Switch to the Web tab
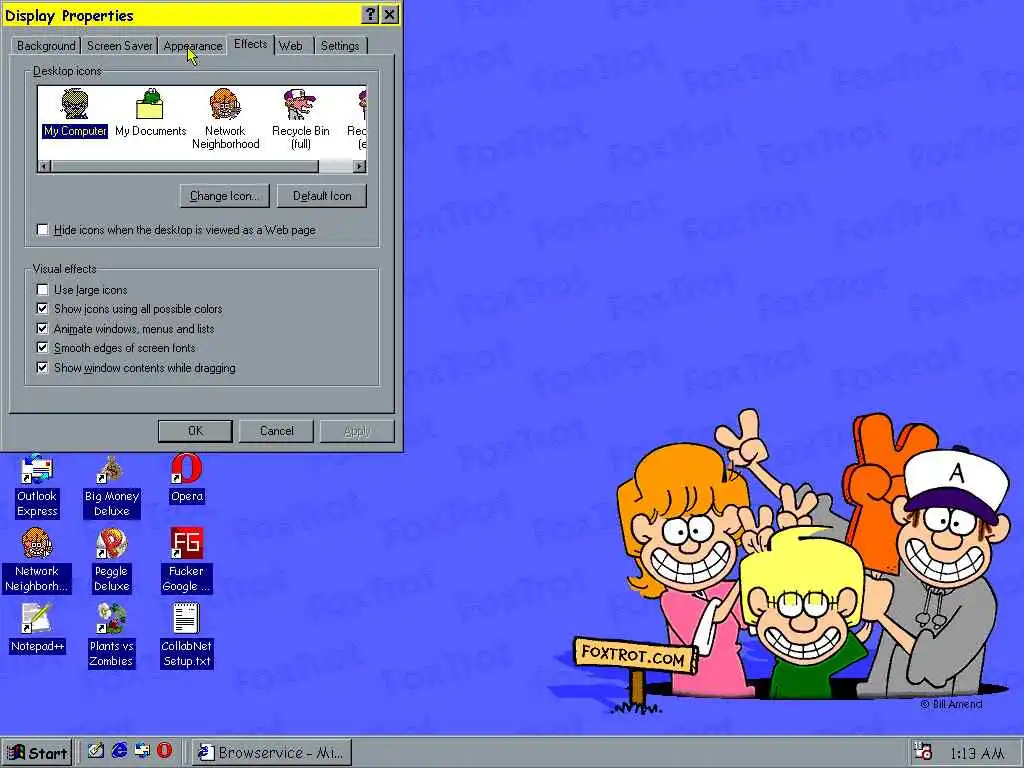This screenshot has width=1024, height=768. coord(291,46)
